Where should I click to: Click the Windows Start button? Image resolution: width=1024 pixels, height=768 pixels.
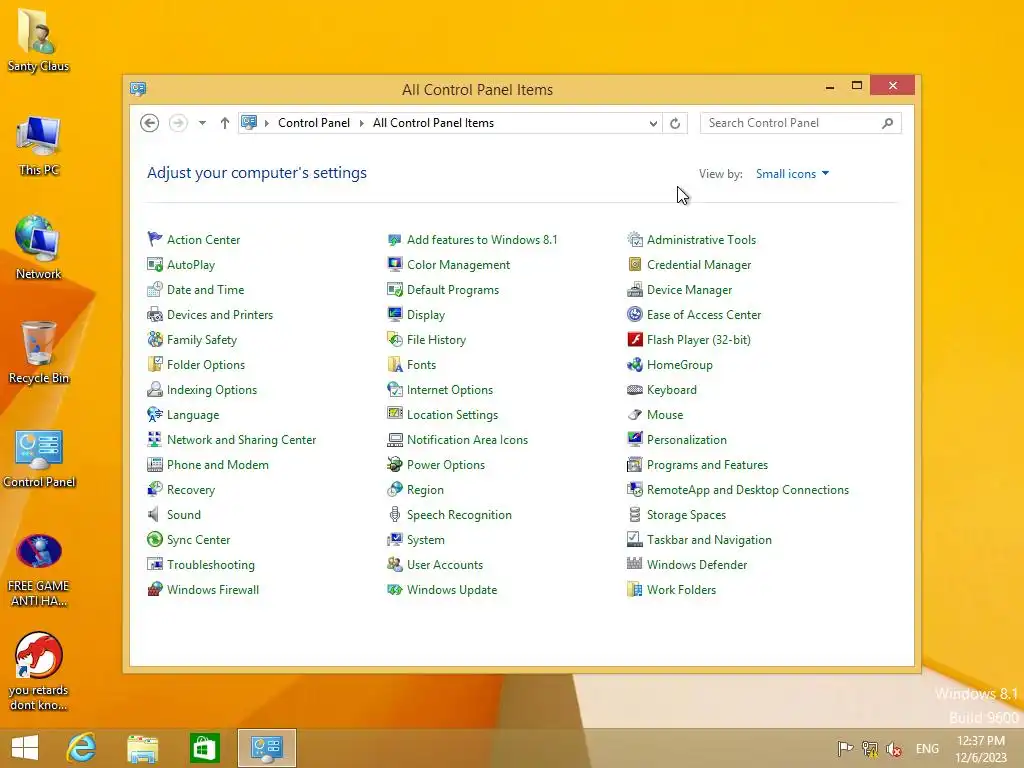(25, 748)
